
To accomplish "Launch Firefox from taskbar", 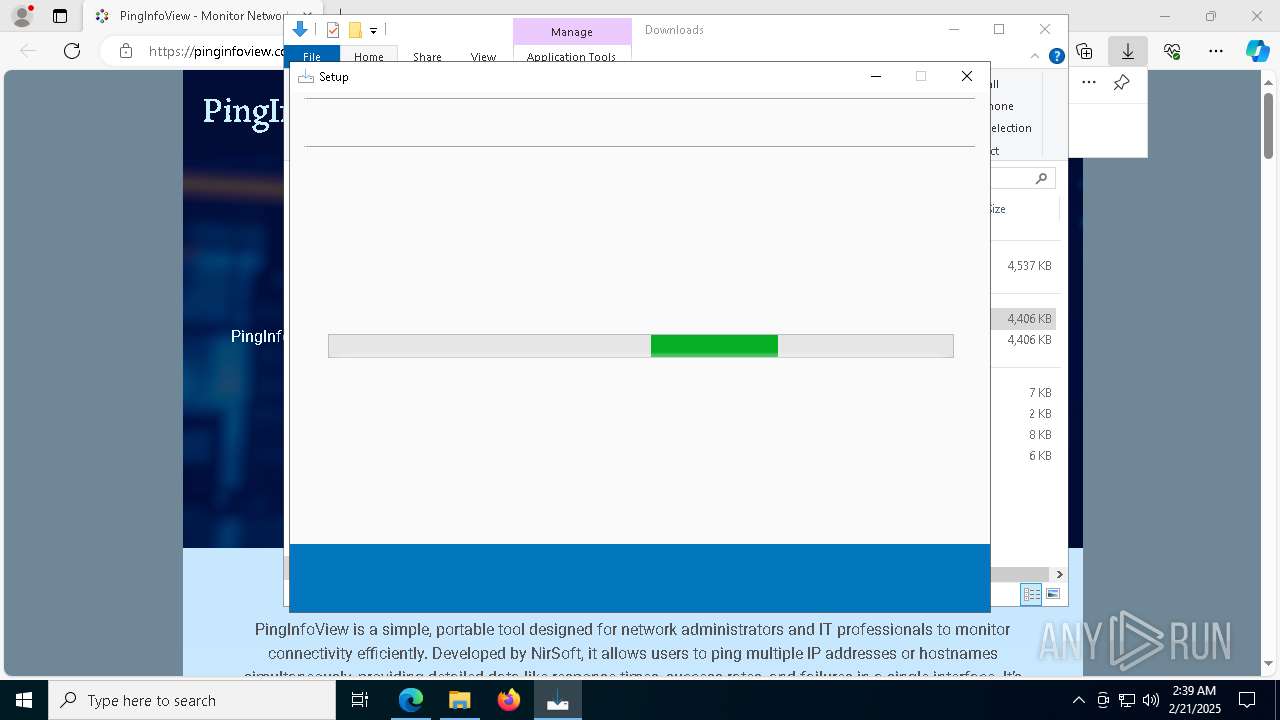I will point(508,700).
